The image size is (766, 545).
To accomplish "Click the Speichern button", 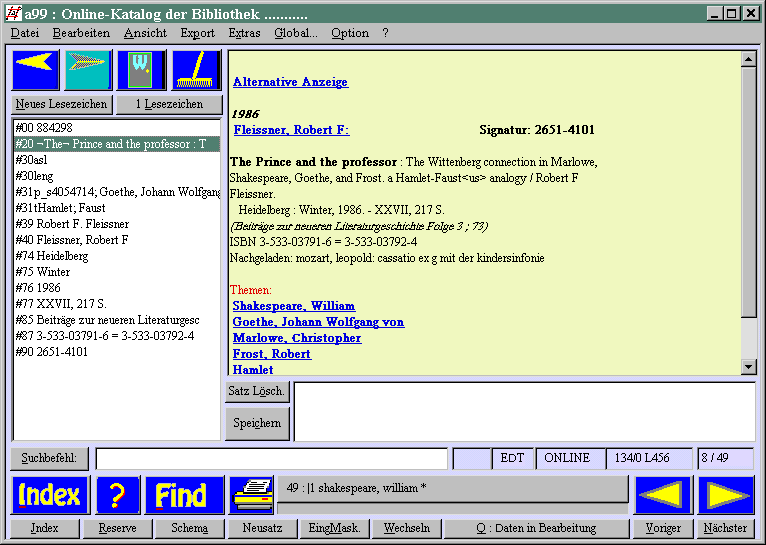I will click(x=257, y=423).
